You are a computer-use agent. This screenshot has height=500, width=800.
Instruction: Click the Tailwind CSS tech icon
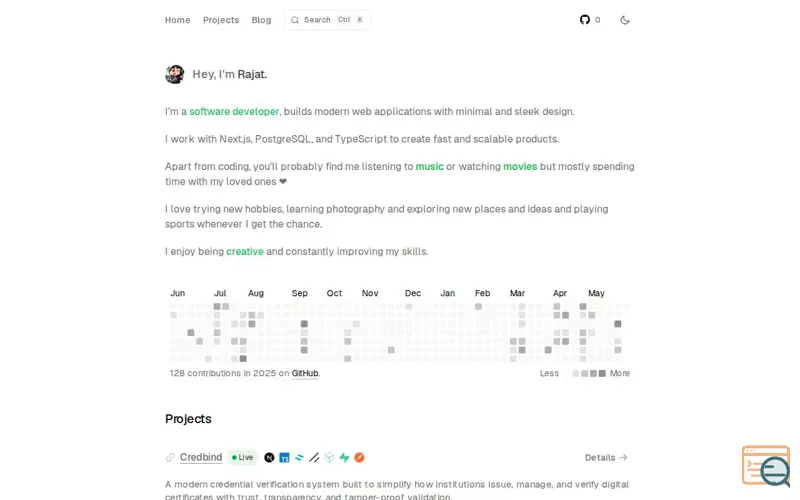click(x=299, y=458)
